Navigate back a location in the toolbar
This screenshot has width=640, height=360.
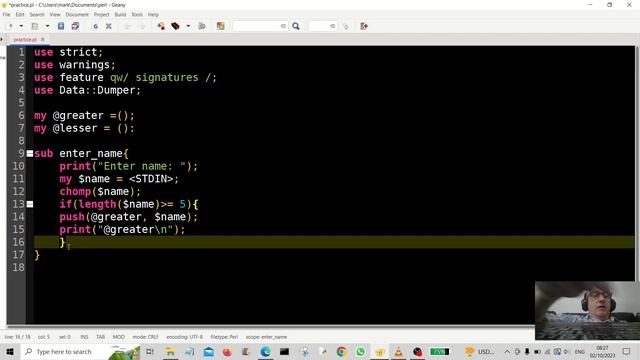[127, 26]
